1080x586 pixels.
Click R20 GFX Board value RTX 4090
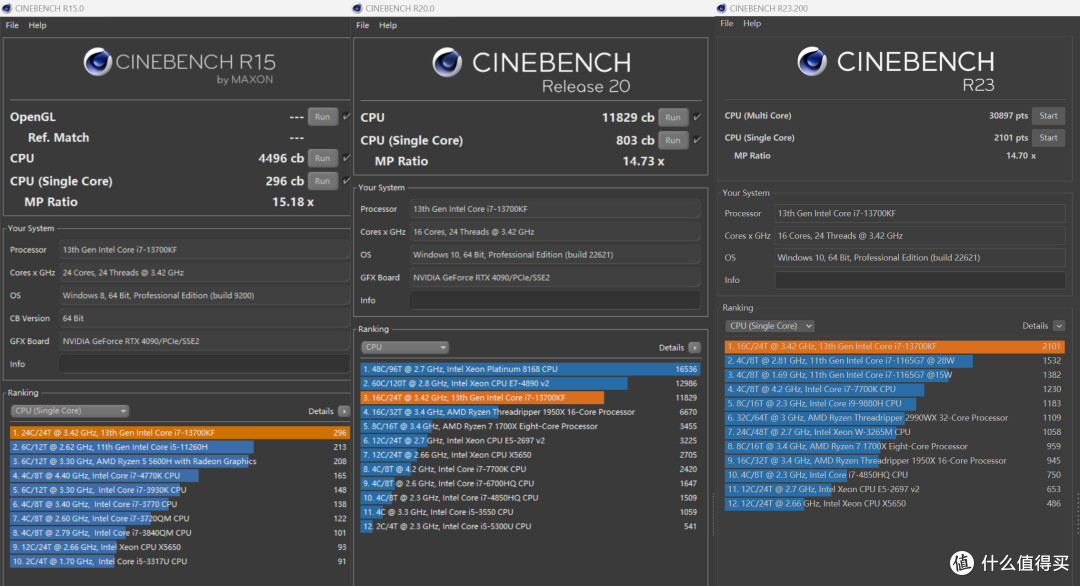click(554, 278)
